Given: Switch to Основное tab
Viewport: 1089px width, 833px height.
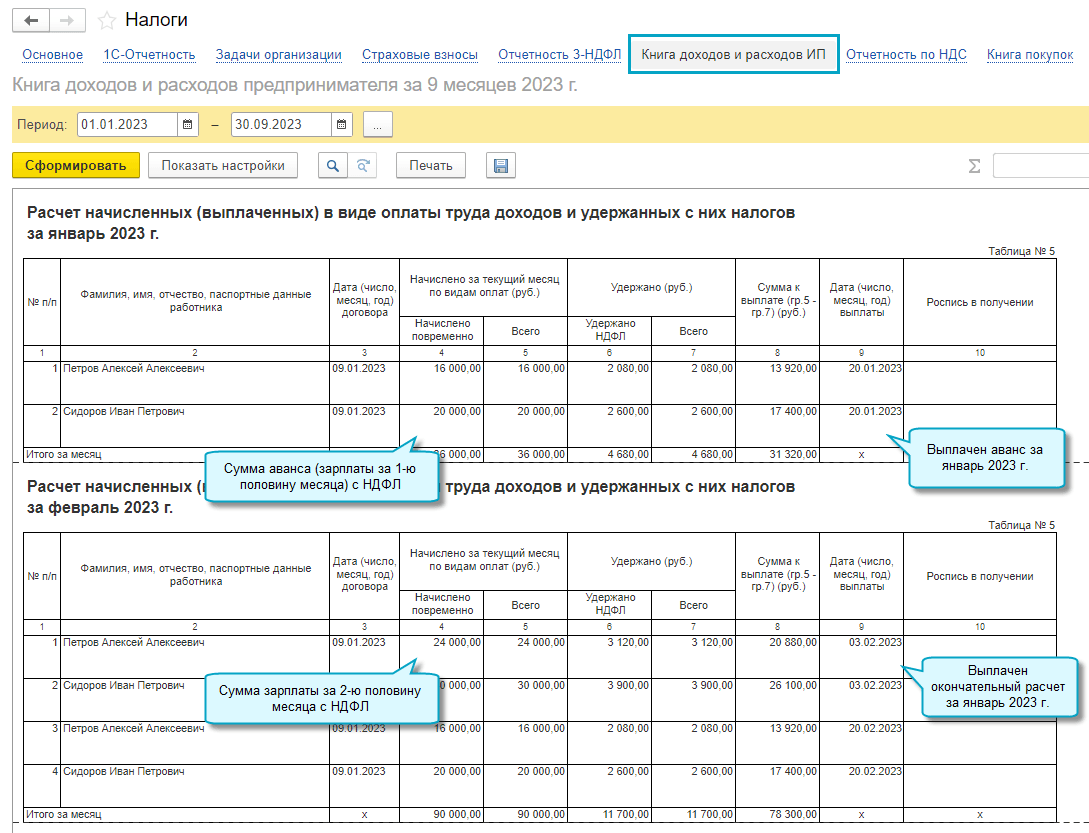Looking at the screenshot, I should point(52,55).
